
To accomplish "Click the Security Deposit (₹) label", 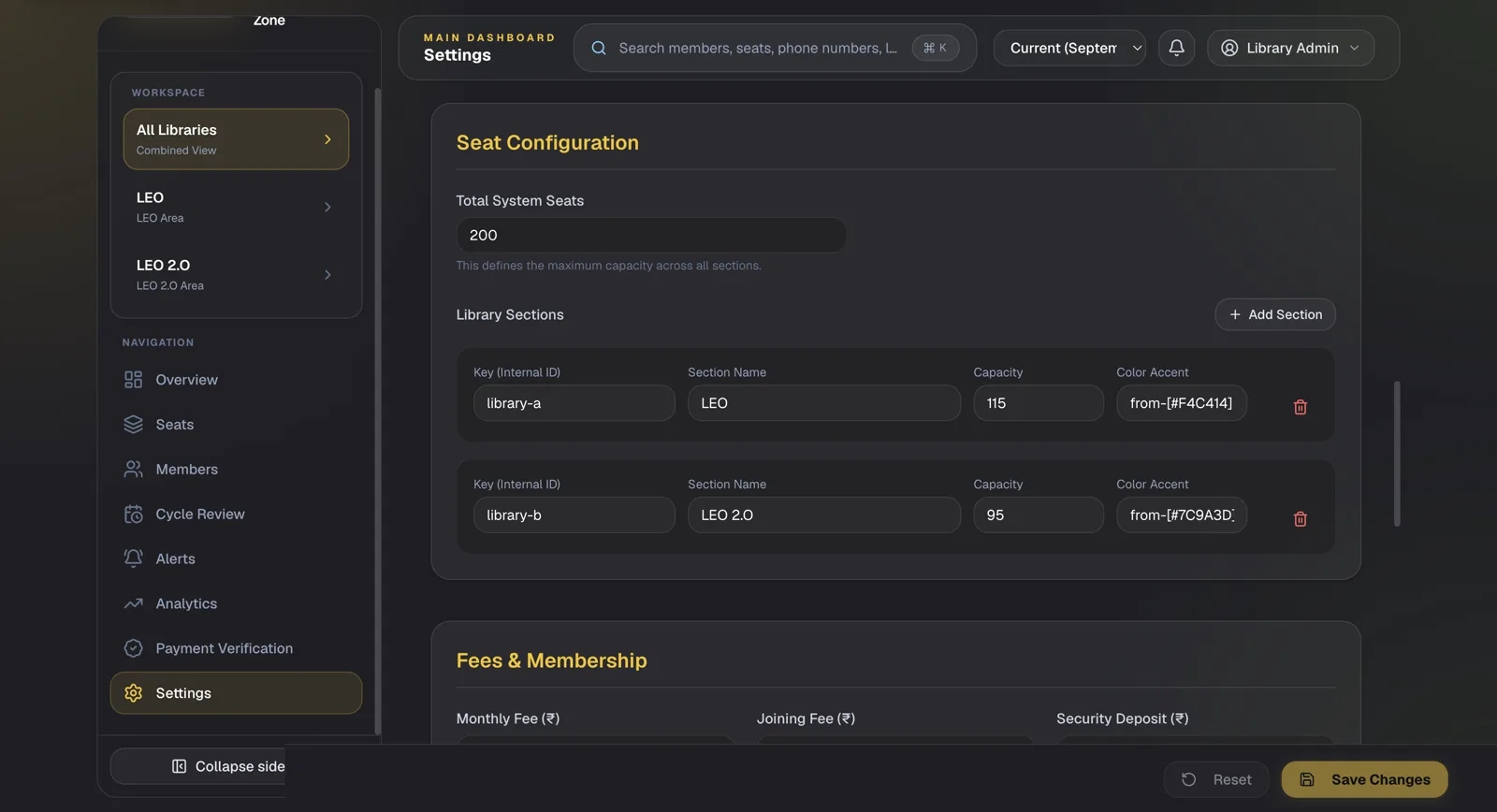I will 1122,718.
